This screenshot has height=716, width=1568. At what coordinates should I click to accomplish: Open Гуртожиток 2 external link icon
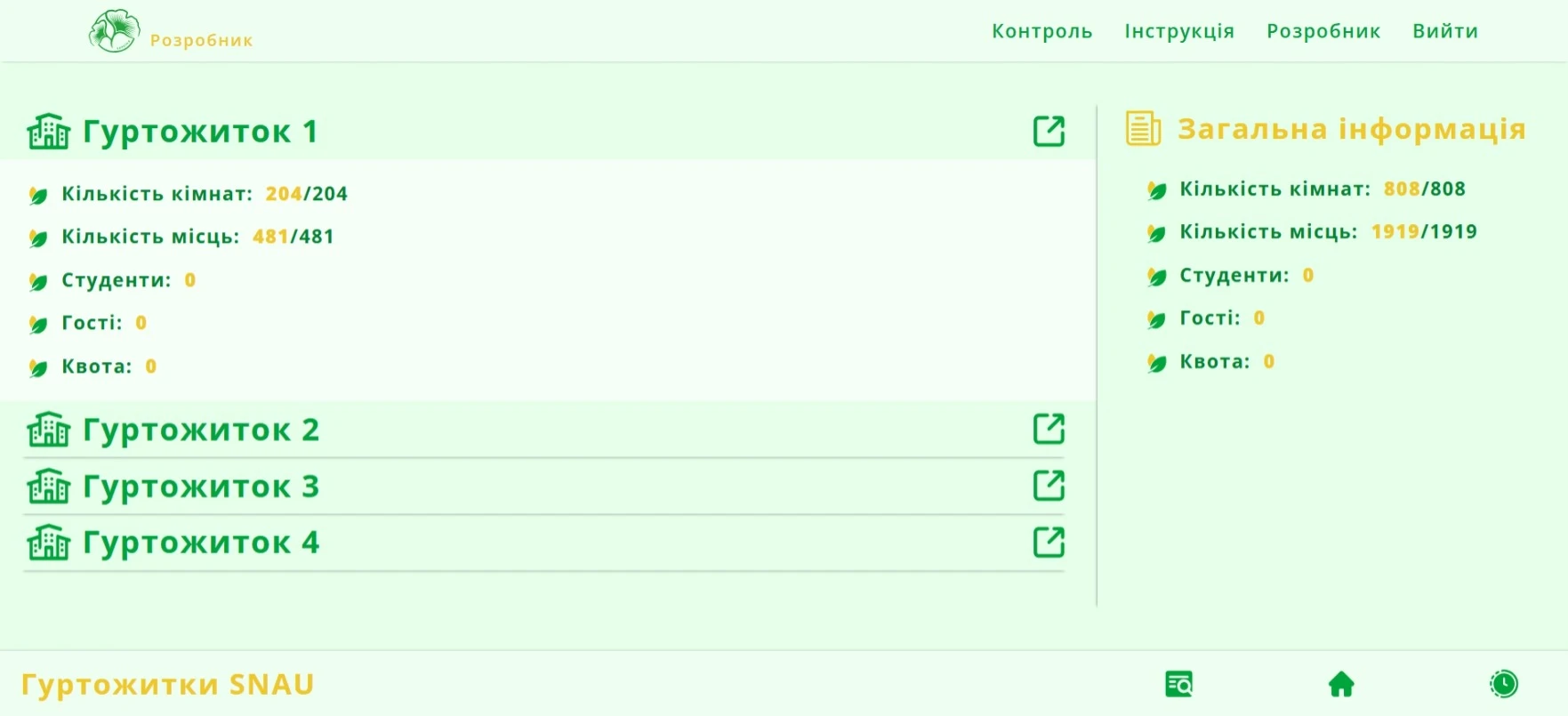(x=1049, y=429)
